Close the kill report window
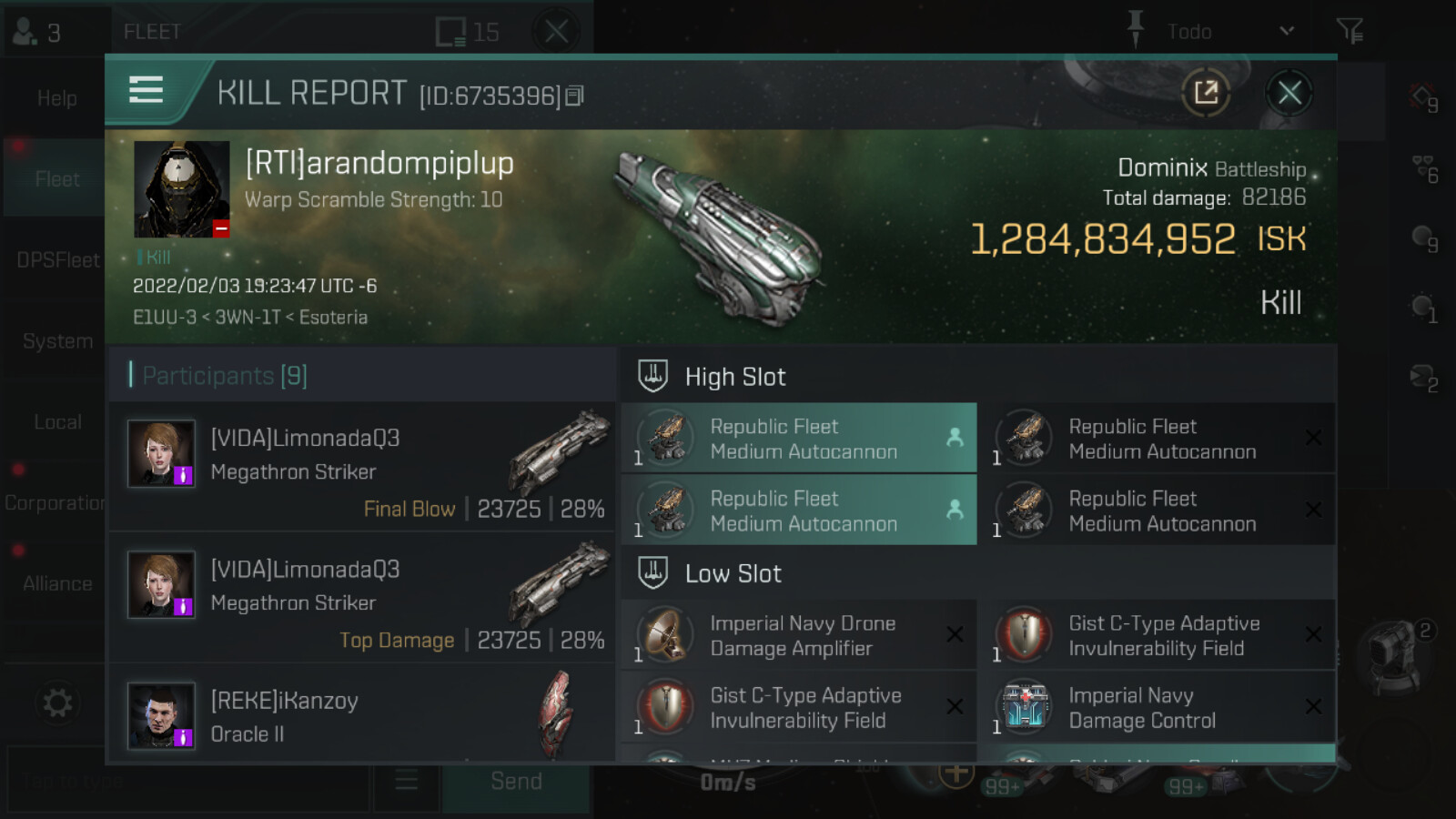The width and height of the screenshot is (1456, 819). tap(1289, 92)
